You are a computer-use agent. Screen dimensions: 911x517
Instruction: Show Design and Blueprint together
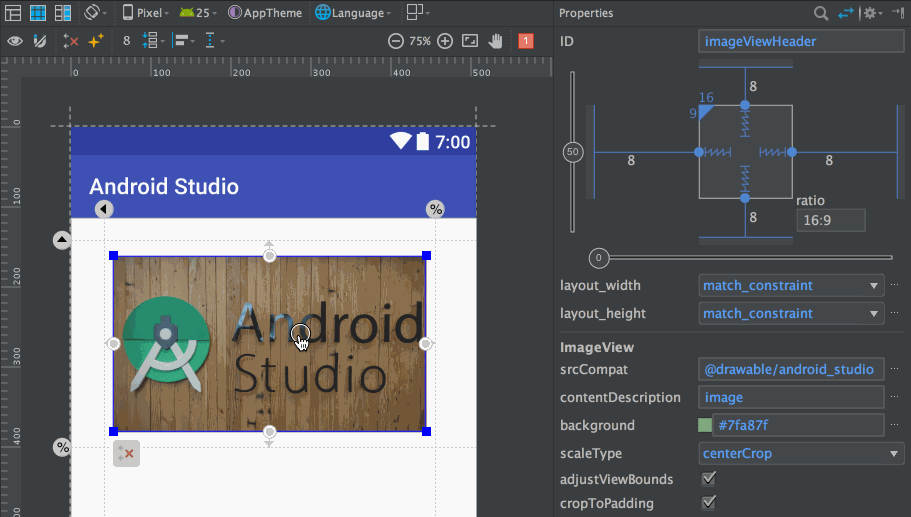pyautogui.click(x=63, y=13)
